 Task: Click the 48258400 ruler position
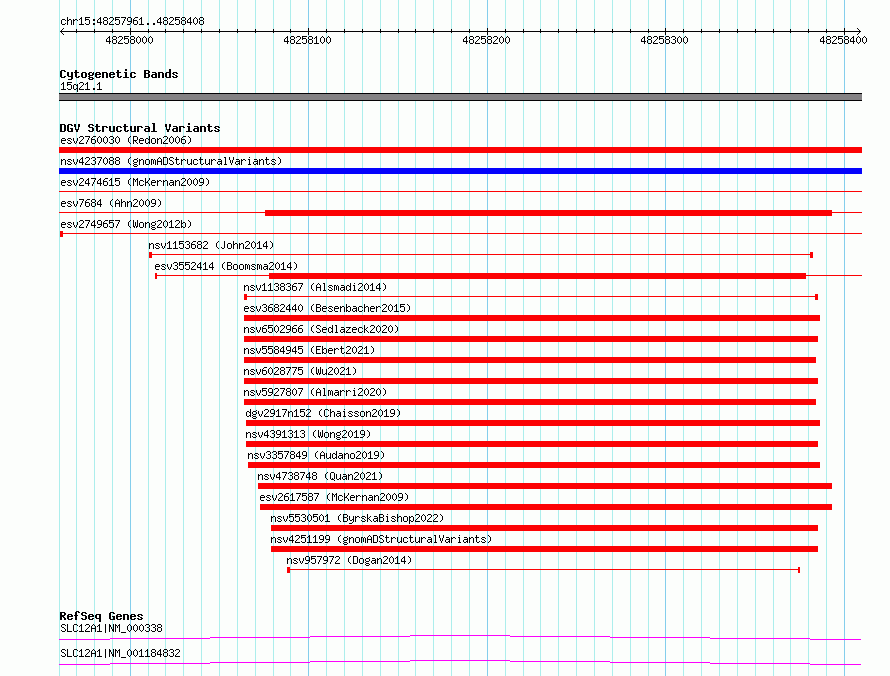(843, 40)
